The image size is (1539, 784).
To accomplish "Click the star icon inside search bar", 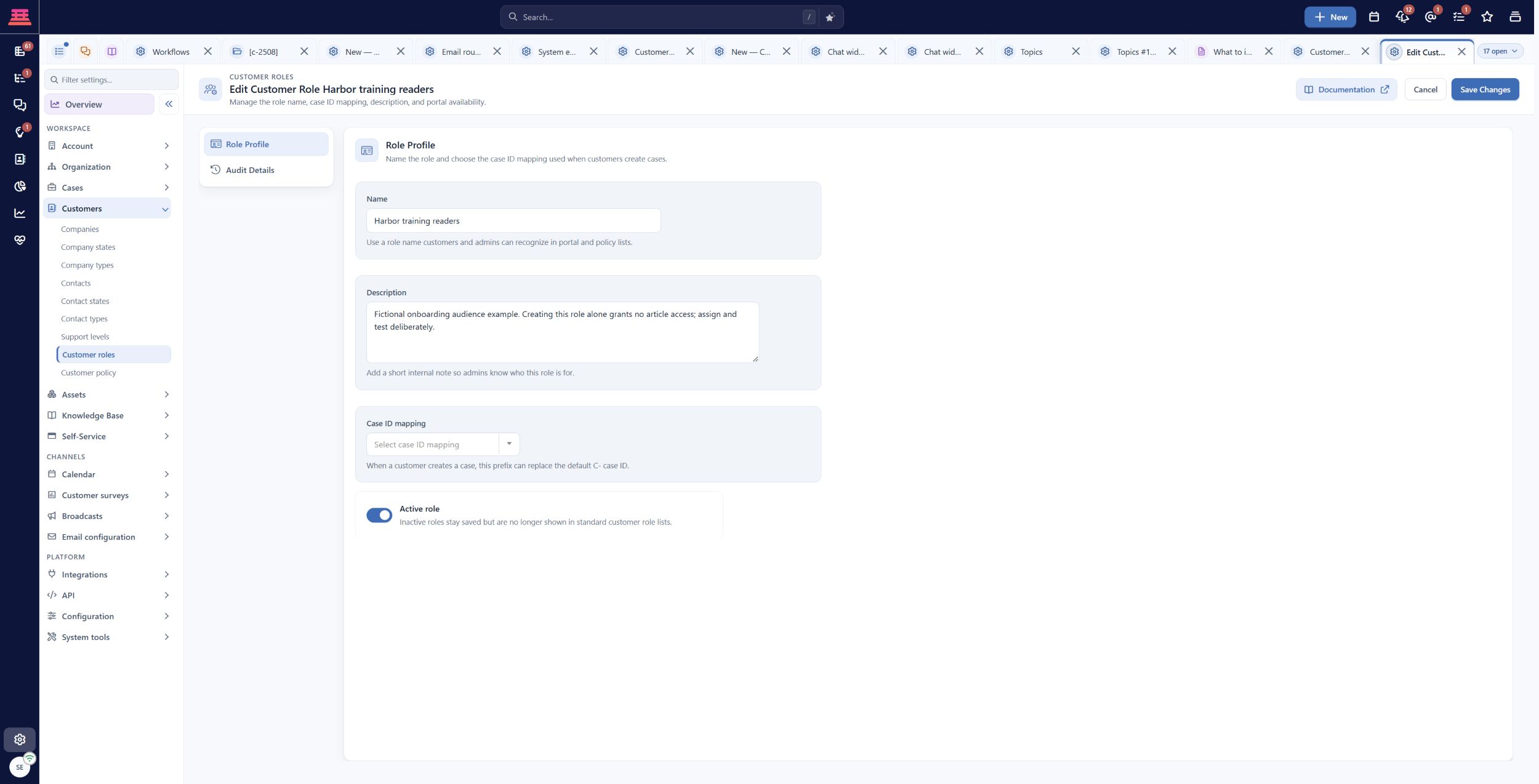I will [x=830, y=17].
